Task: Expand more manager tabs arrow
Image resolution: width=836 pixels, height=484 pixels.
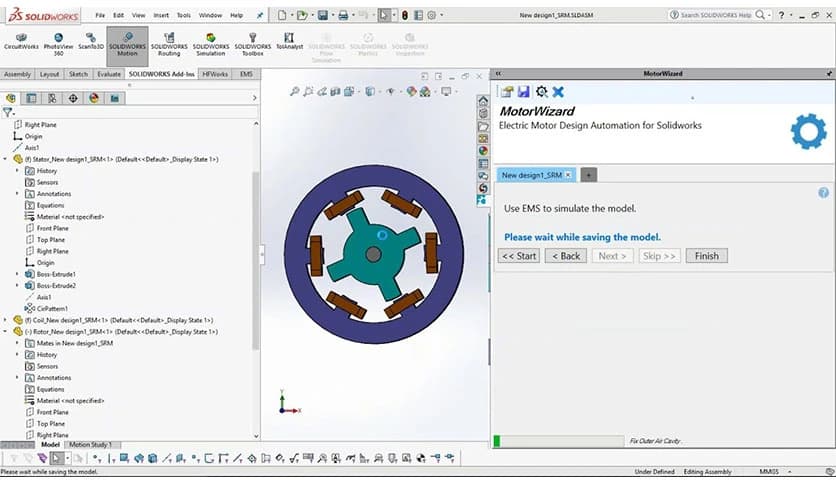Action: click(254, 98)
